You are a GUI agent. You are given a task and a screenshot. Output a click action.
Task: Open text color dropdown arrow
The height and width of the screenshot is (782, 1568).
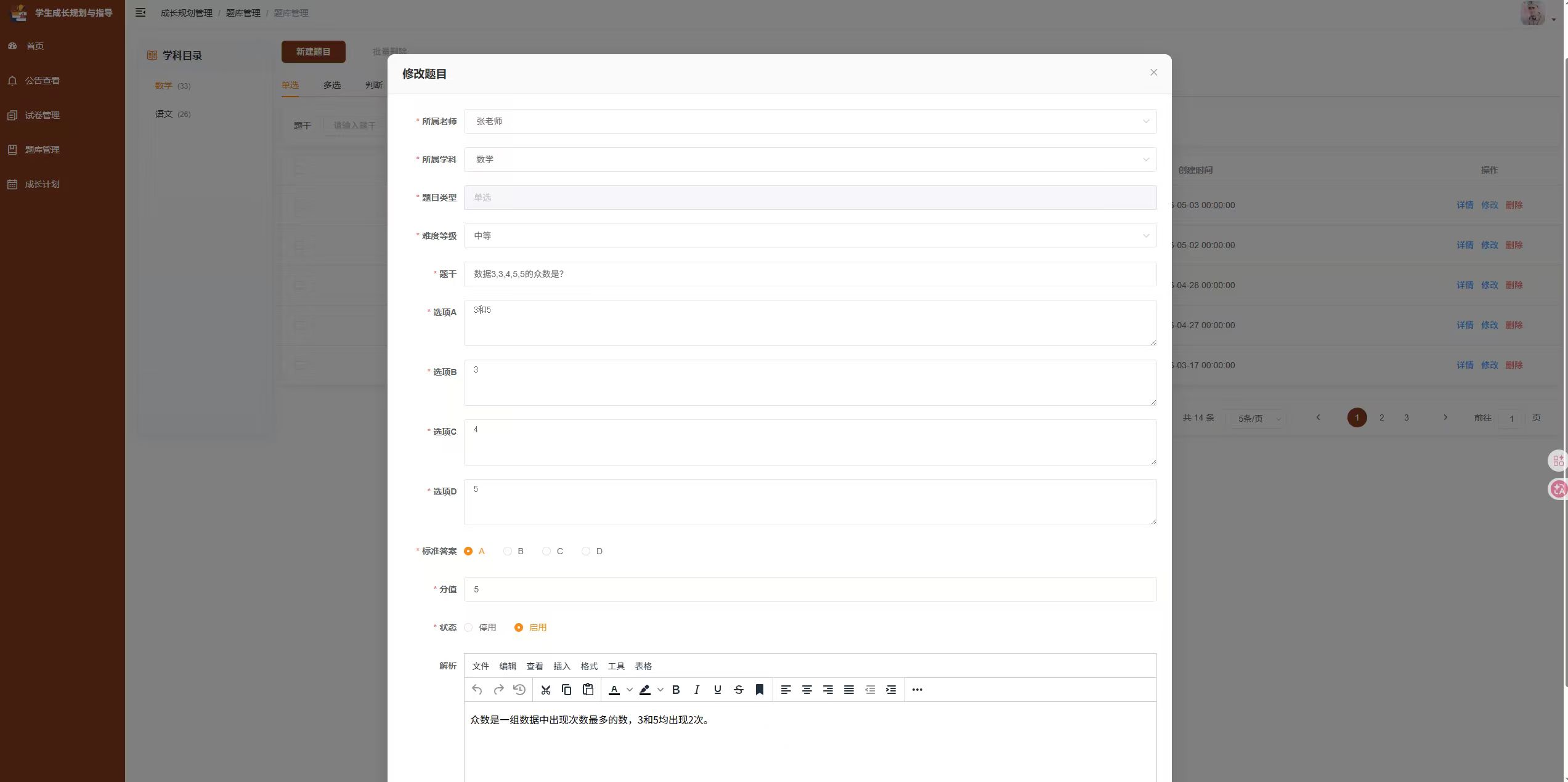pyautogui.click(x=630, y=690)
